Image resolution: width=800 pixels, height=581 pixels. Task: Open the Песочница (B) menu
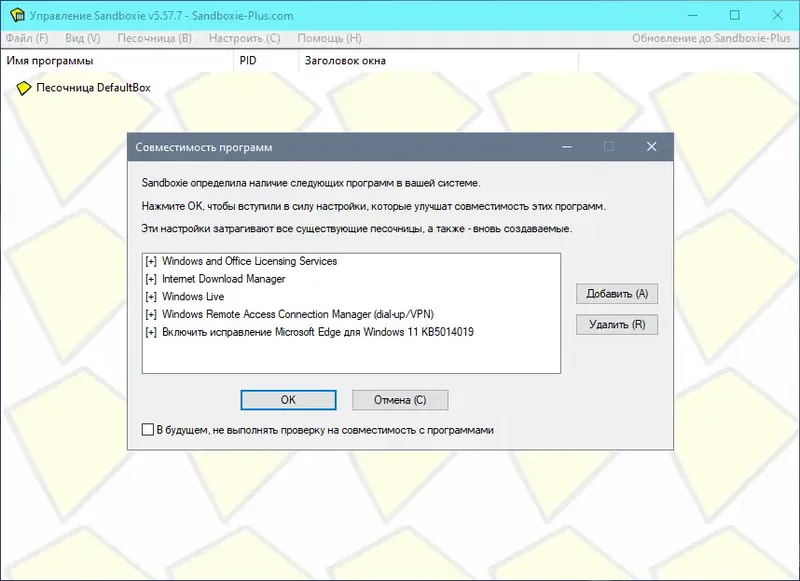(x=155, y=38)
